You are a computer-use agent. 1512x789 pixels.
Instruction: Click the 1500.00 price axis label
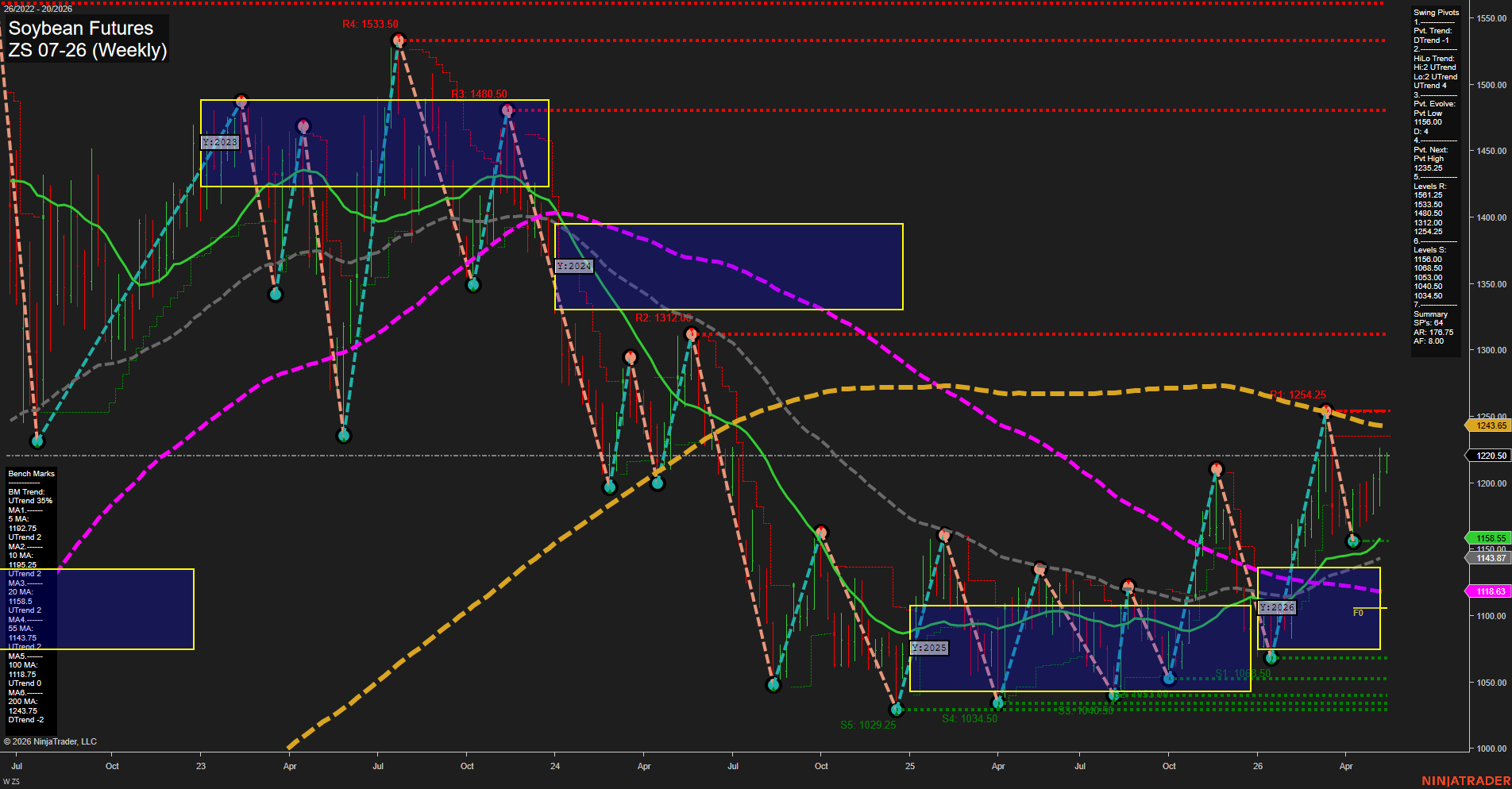pyautogui.click(x=1491, y=85)
